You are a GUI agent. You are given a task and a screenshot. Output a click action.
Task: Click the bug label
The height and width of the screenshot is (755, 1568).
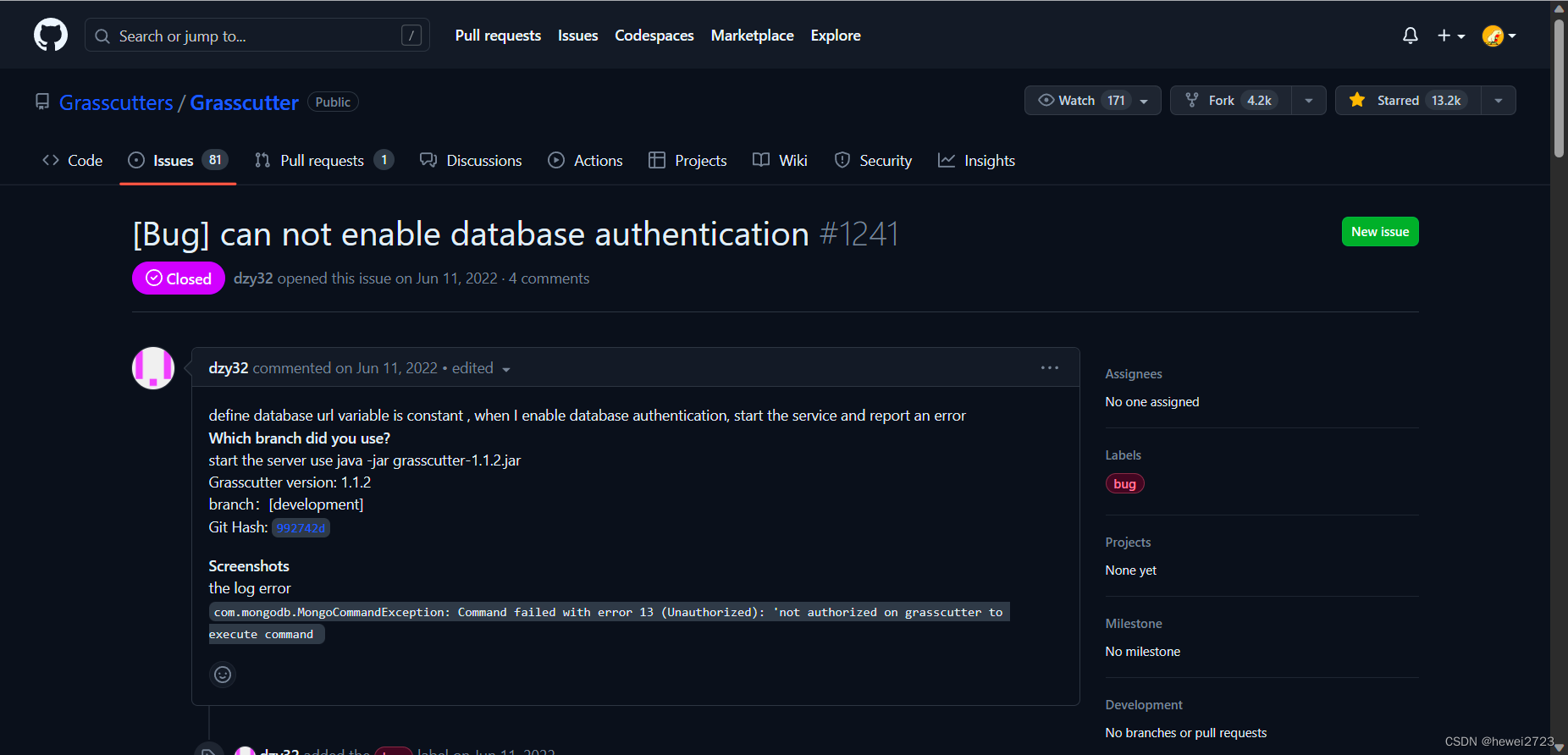1124,483
